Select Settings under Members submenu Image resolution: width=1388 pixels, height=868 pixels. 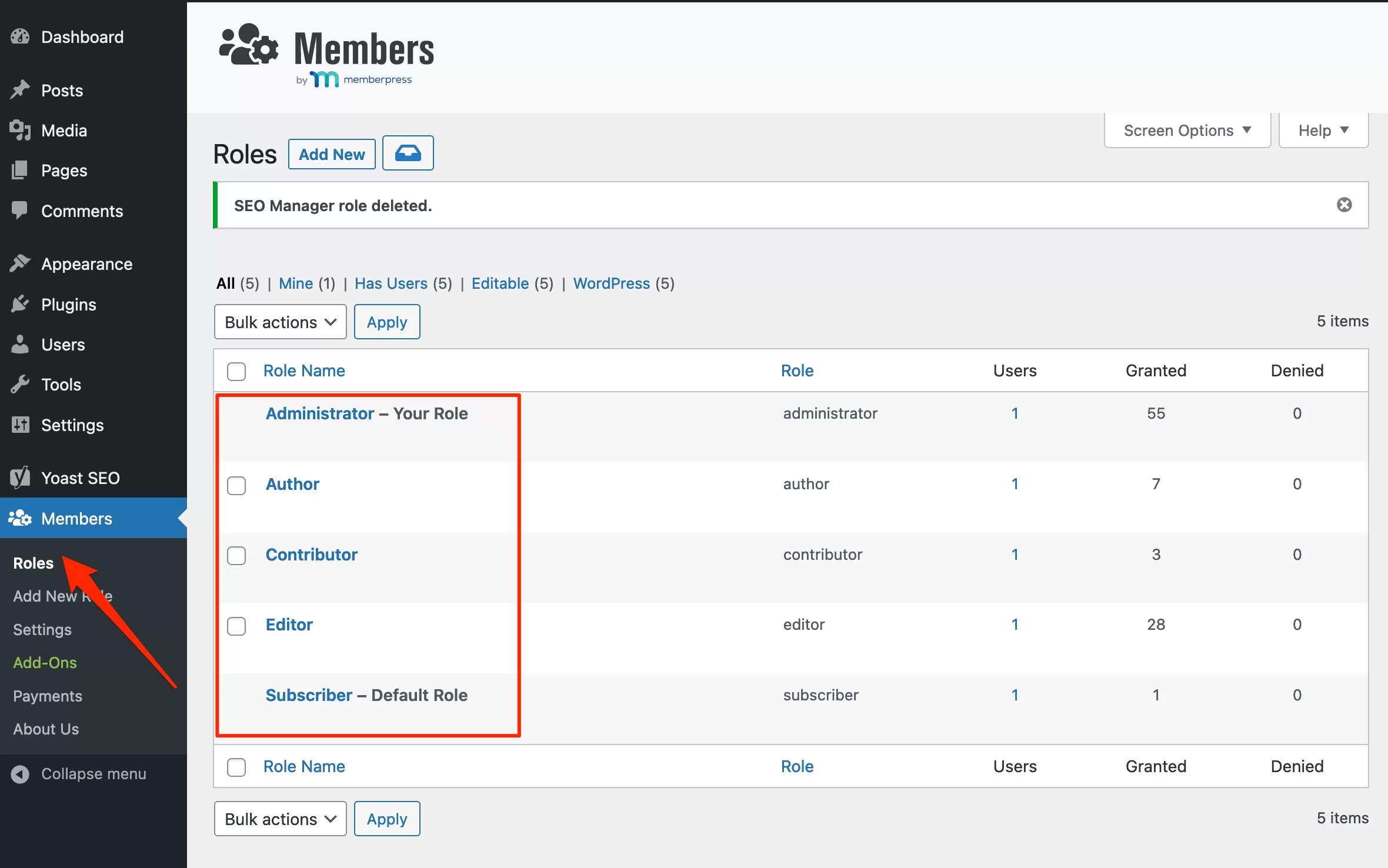(x=42, y=629)
